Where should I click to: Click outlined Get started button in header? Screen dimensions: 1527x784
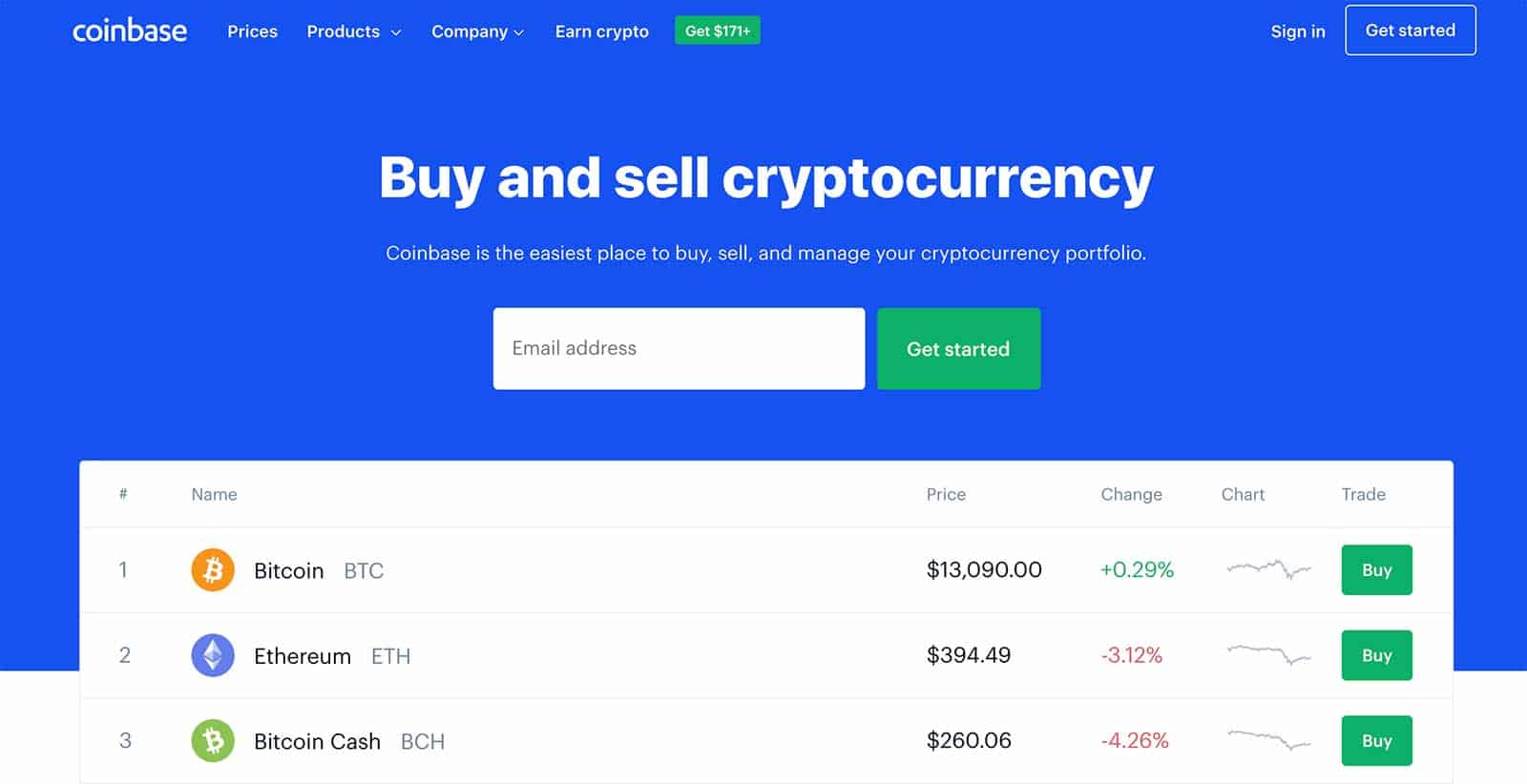[1411, 31]
